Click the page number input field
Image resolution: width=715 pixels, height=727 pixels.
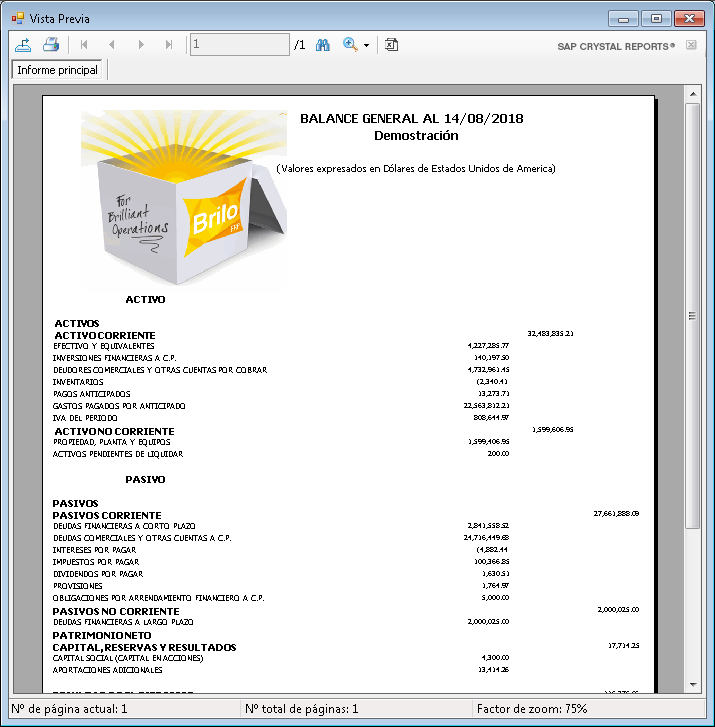point(239,45)
